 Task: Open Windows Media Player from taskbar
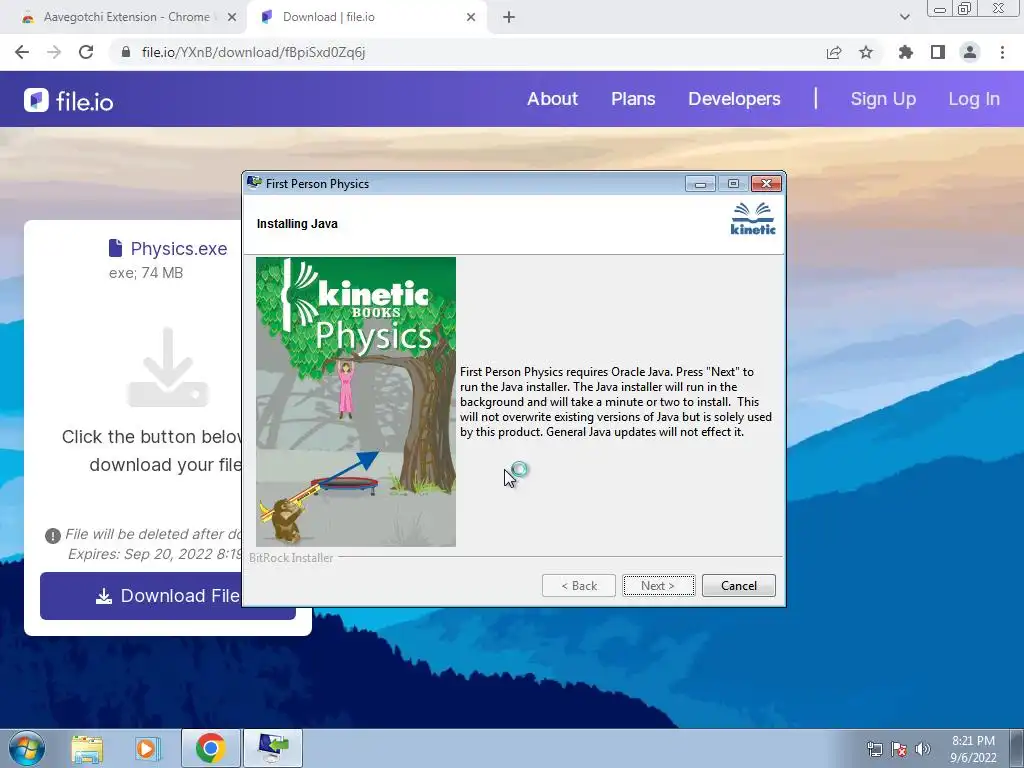click(148, 749)
